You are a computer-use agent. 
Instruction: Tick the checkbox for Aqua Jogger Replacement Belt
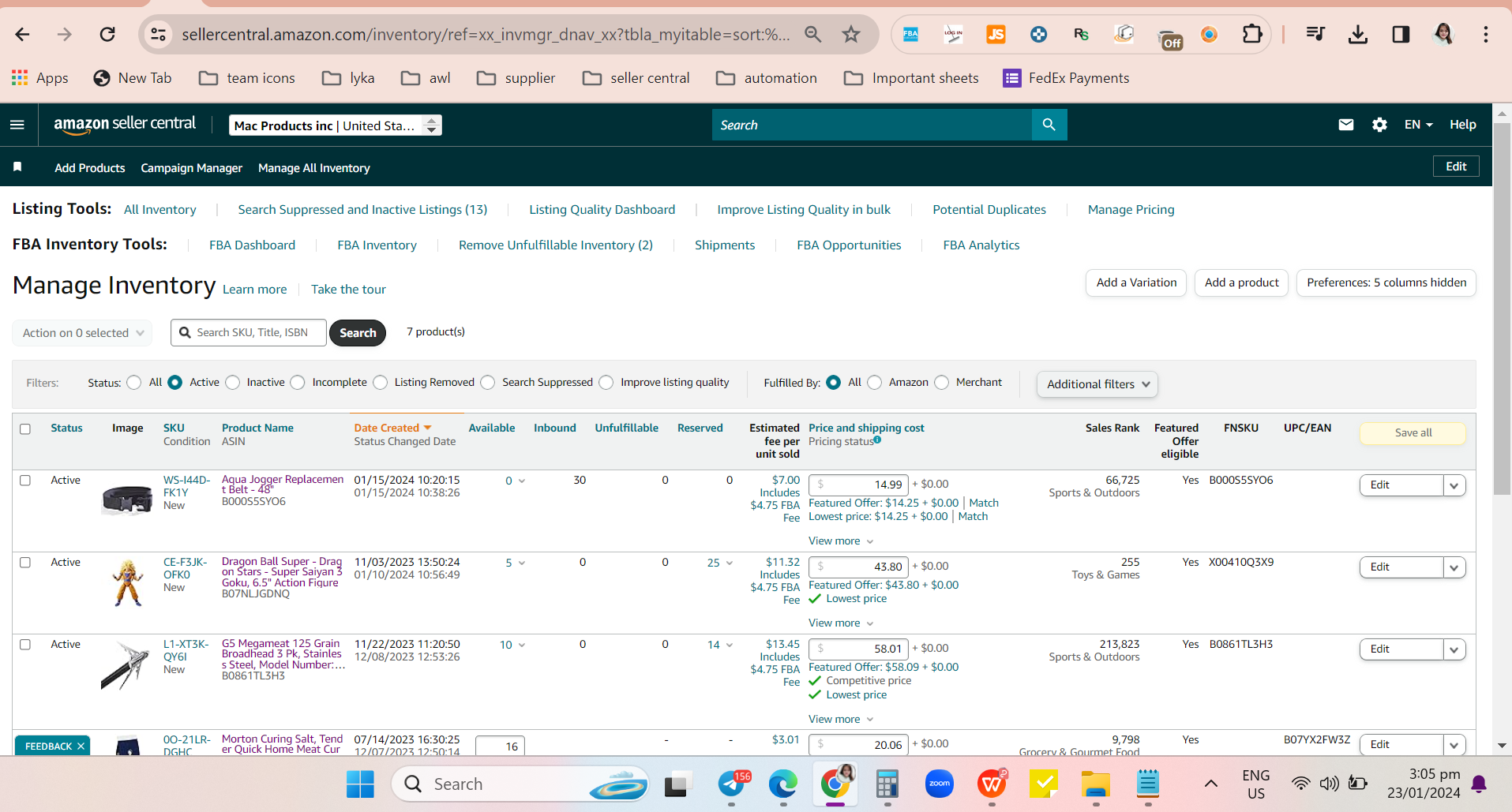[x=25, y=481]
